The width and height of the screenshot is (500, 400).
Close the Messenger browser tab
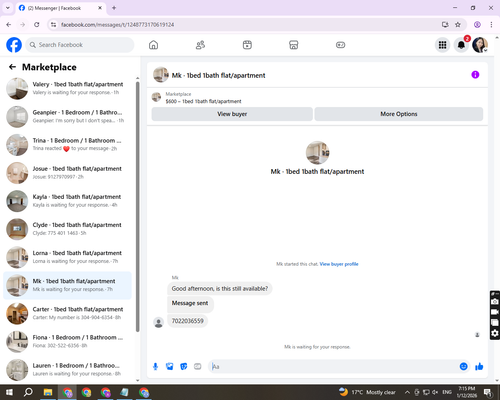coord(100,8)
